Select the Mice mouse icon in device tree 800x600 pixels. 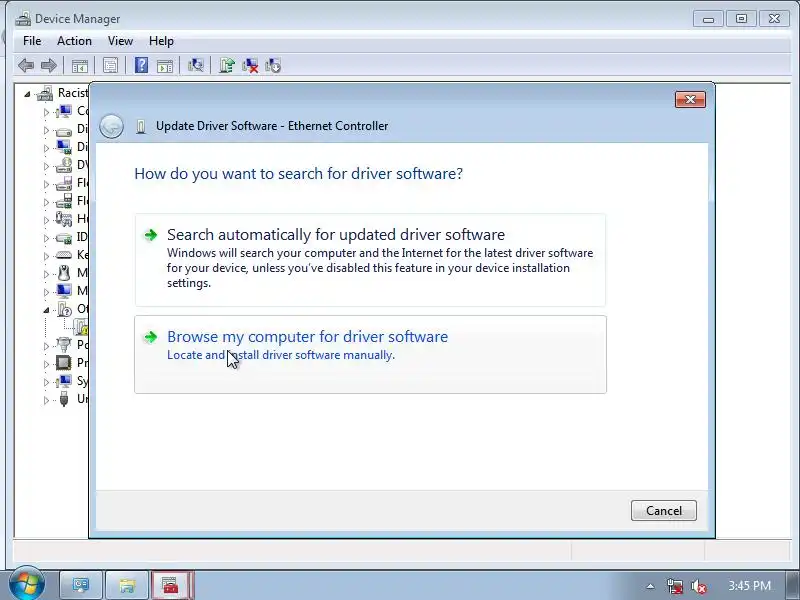click(x=64, y=273)
